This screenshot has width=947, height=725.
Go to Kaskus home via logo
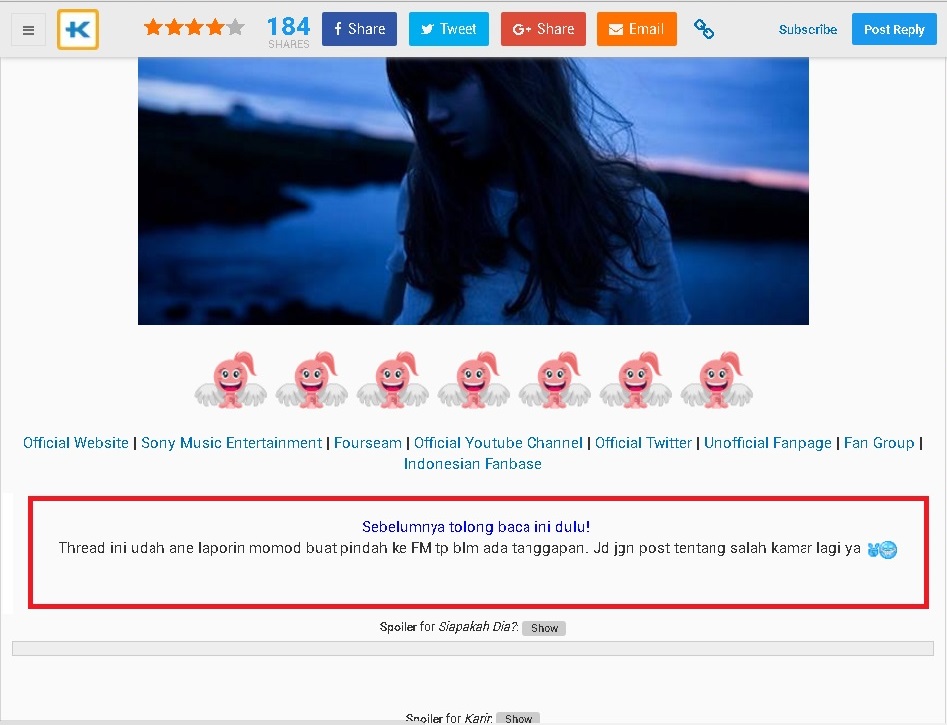click(x=78, y=29)
